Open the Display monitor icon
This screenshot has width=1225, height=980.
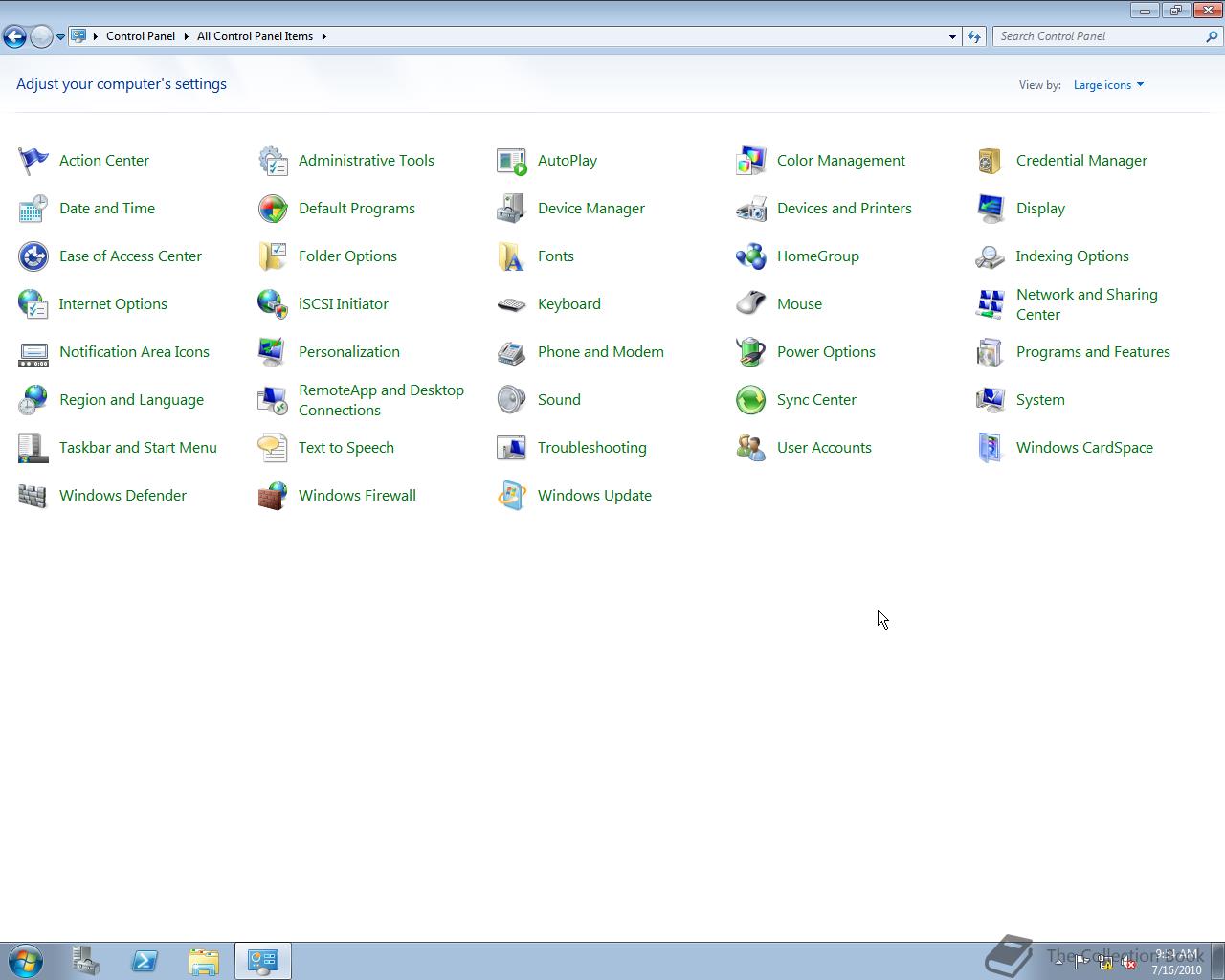click(x=991, y=209)
